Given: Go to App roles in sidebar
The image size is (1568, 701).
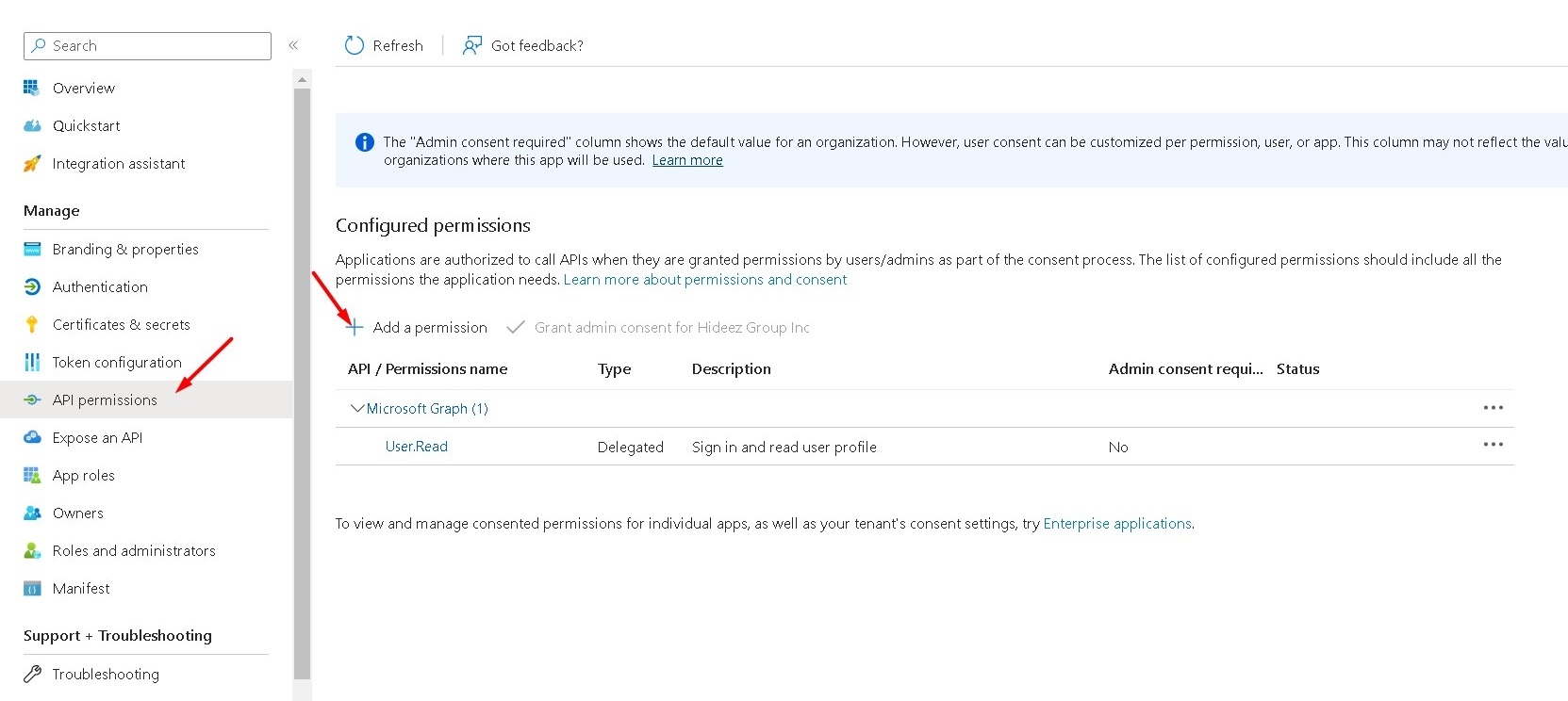Looking at the screenshot, I should coord(83,475).
